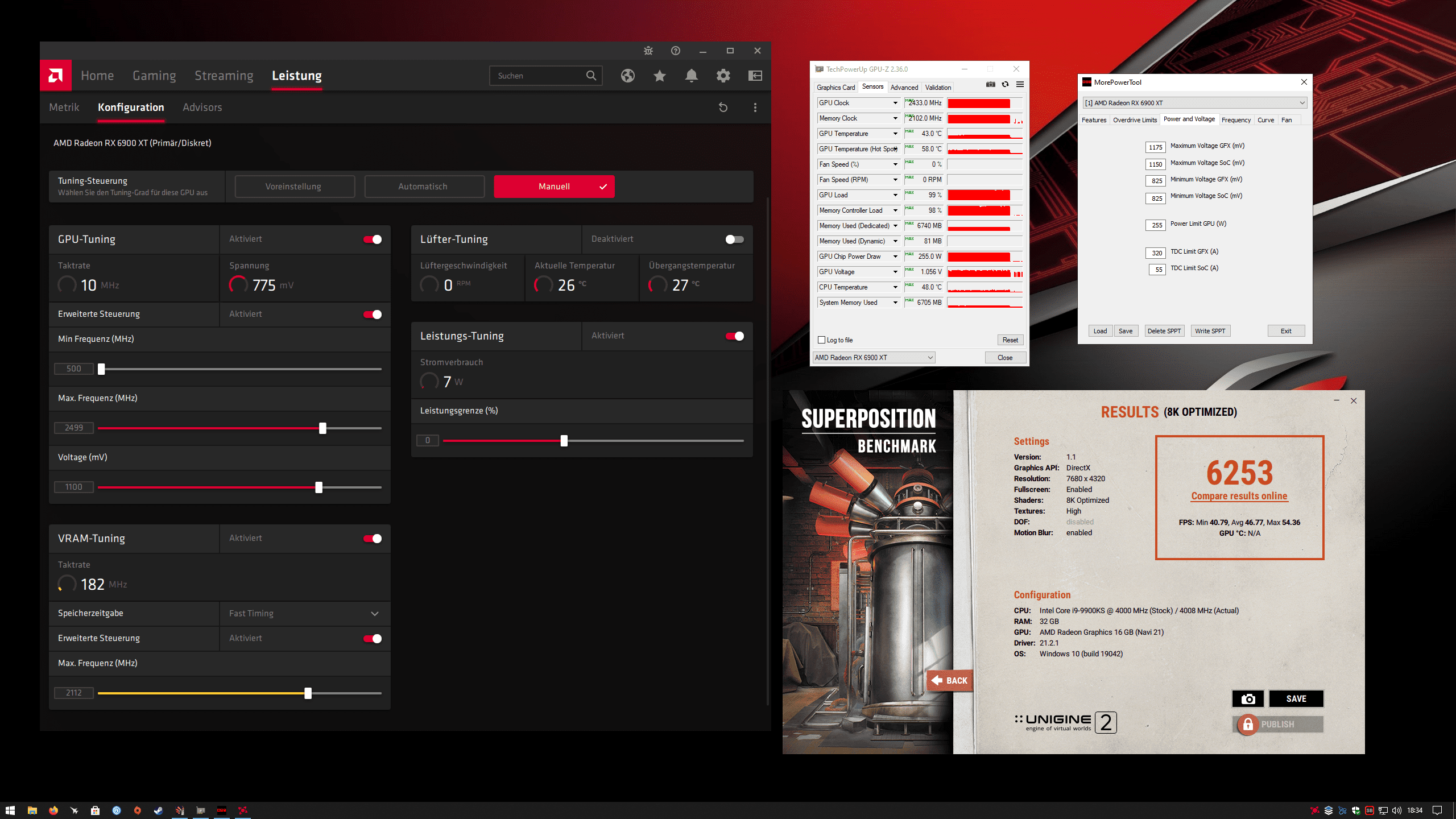This screenshot has width=1456, height=819.
Task: Select the Manuell tuning mode
Action: [554, 187]
